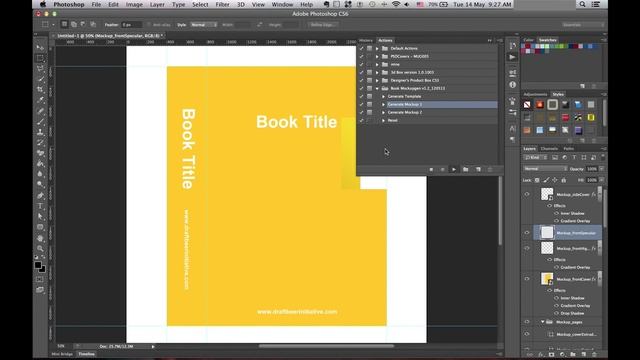The height and width of the screenshot is (360, 640).
Task: Click the foreground color black swatch
Action: pyautogui.click(x=38, y=265)
